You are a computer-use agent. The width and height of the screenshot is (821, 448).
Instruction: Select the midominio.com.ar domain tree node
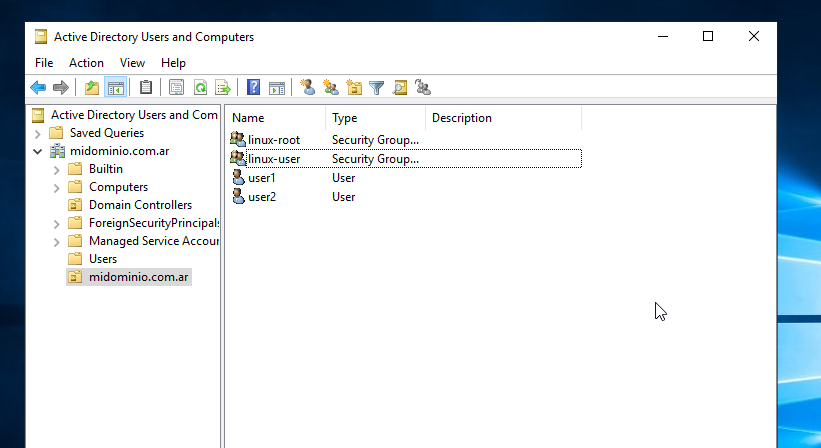point(119,151)
